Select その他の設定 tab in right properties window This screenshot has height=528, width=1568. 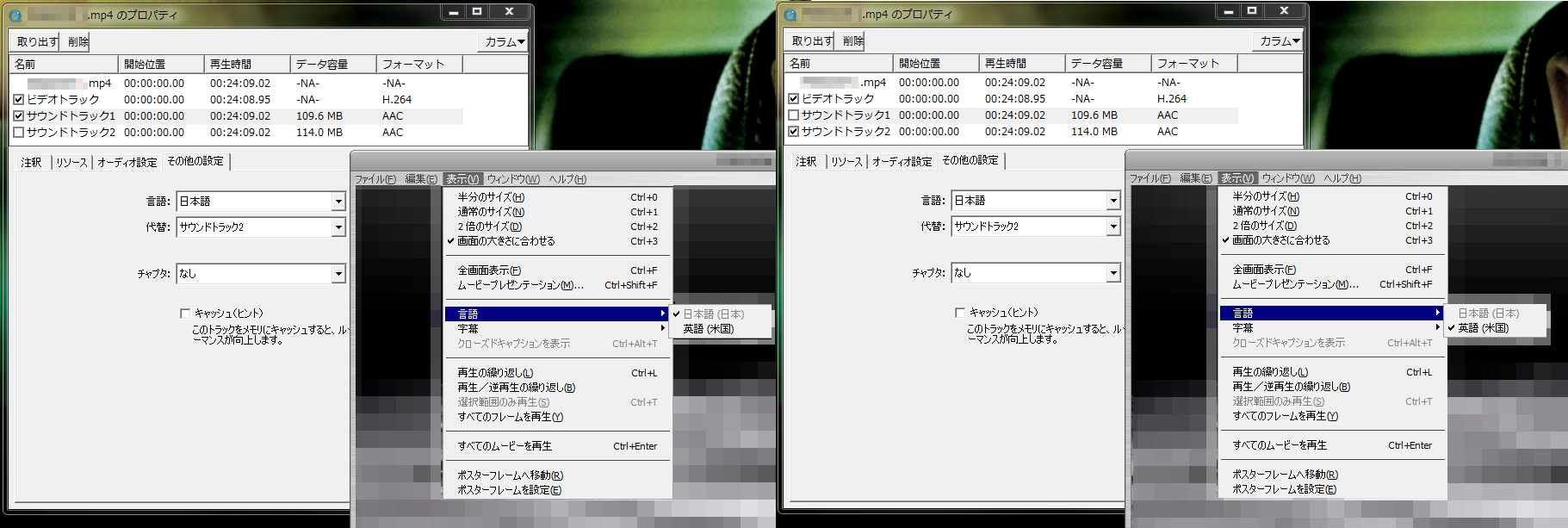[x=970, y=160]
